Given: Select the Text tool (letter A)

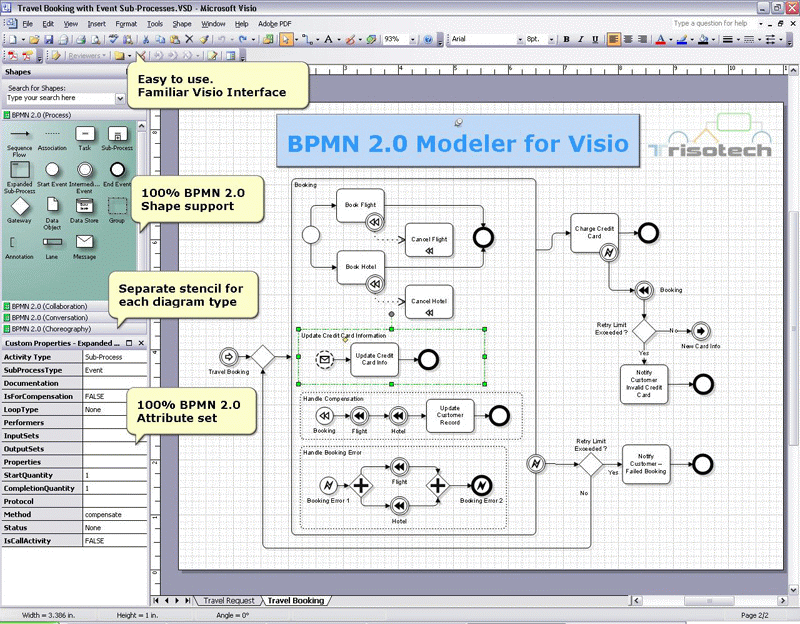Looking at the screenshot, I should [328, 39].
